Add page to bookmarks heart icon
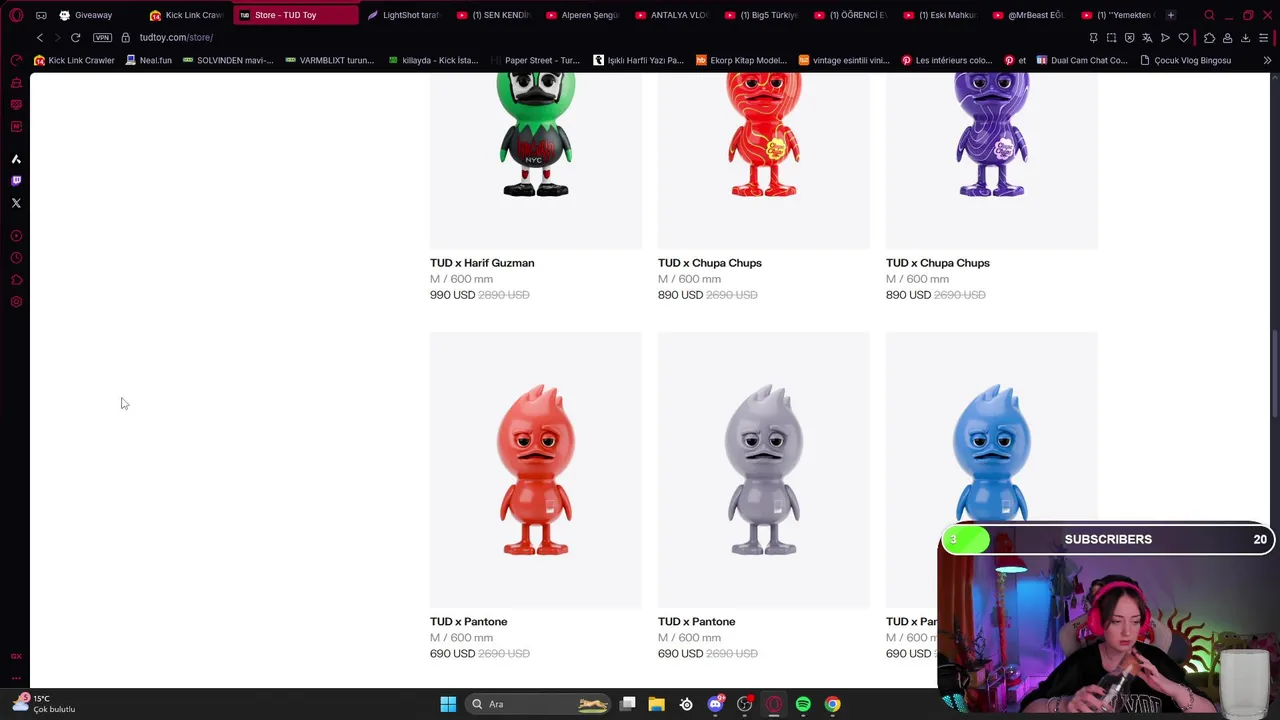 1183,38
